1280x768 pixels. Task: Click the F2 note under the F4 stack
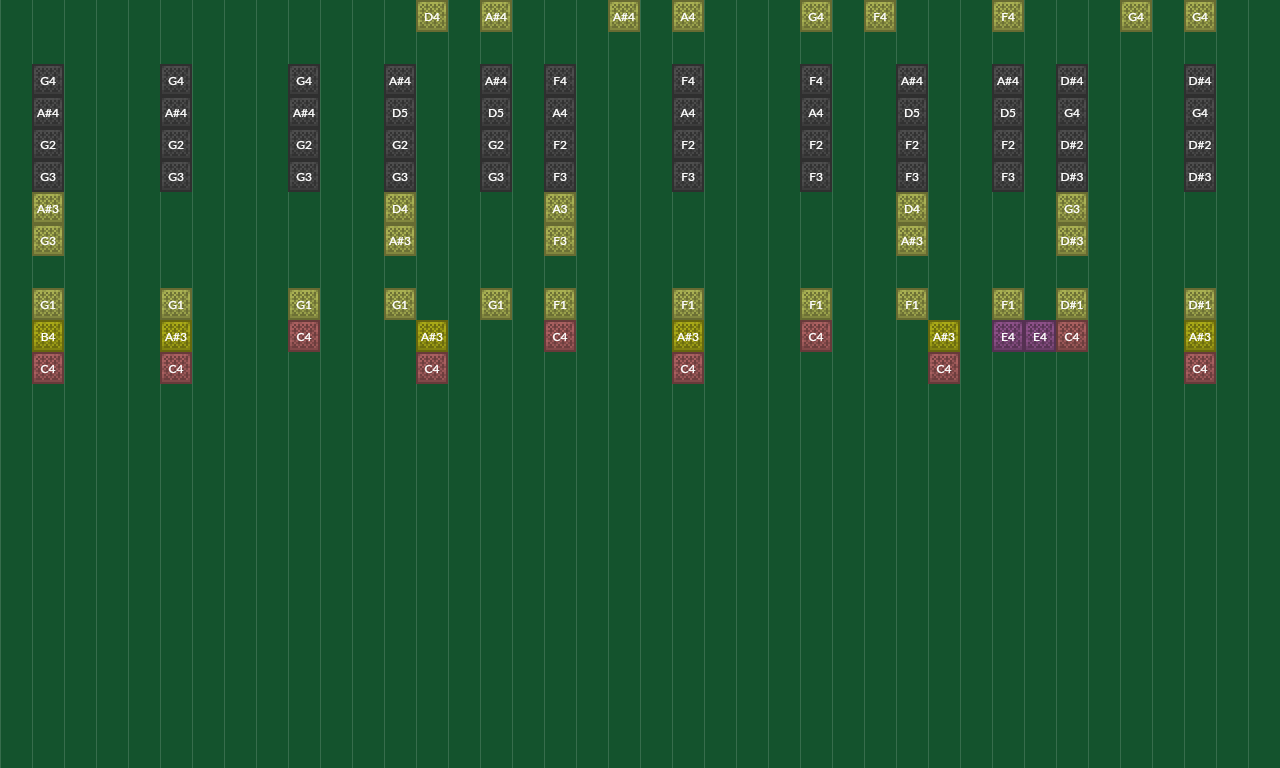(x=560, y=144)
